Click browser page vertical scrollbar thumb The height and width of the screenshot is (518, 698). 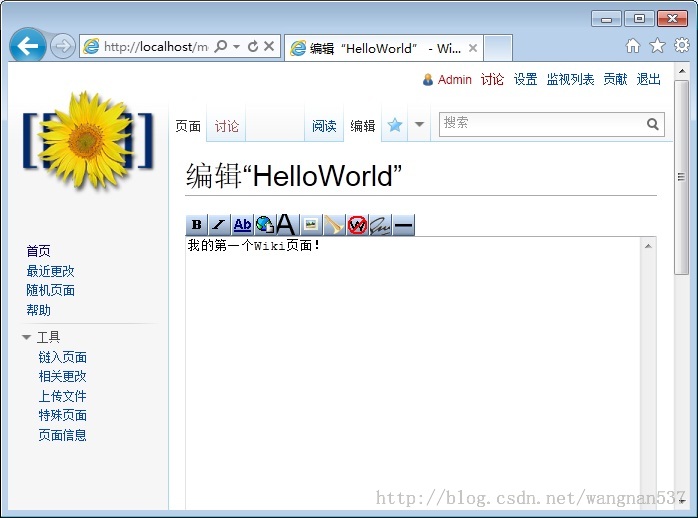coord(681,177)
